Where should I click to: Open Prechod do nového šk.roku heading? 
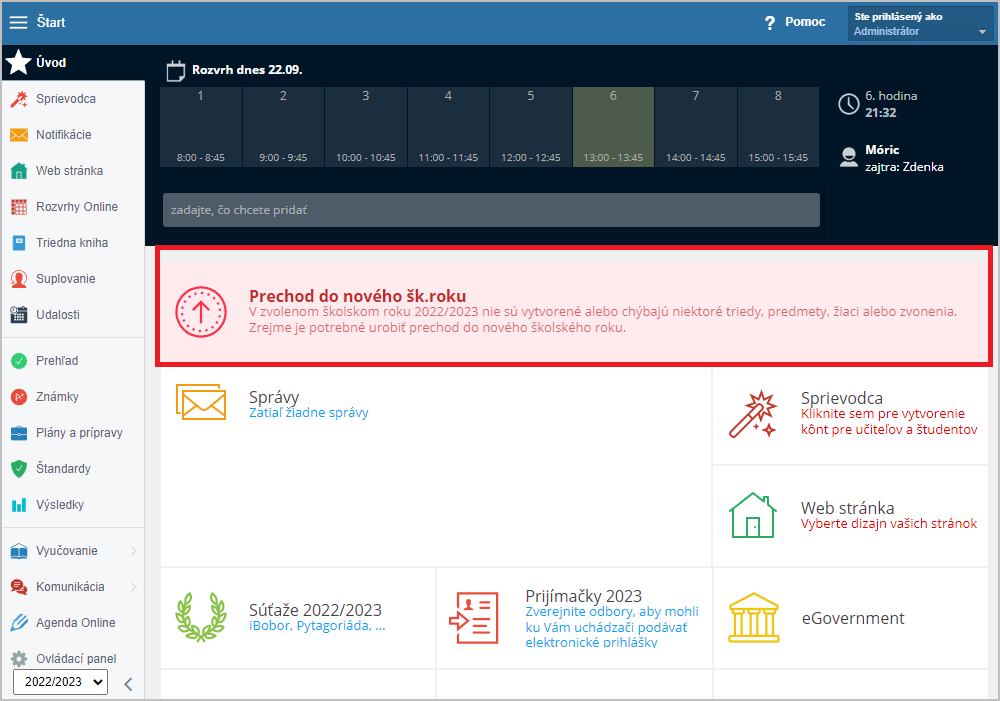pos(358,296)
